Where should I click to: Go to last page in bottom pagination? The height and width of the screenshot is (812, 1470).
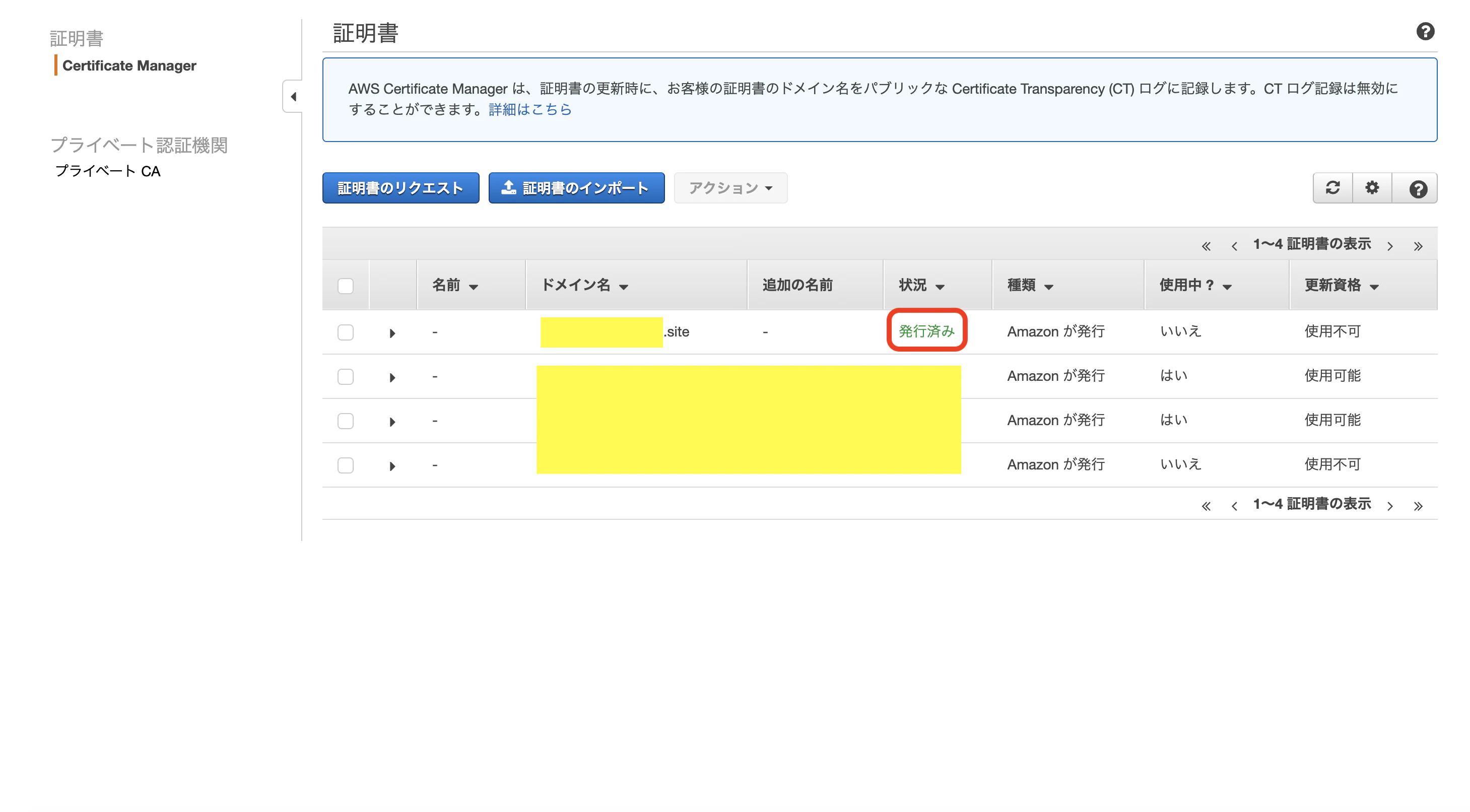pyautogui.click(x=1418, y=506)
